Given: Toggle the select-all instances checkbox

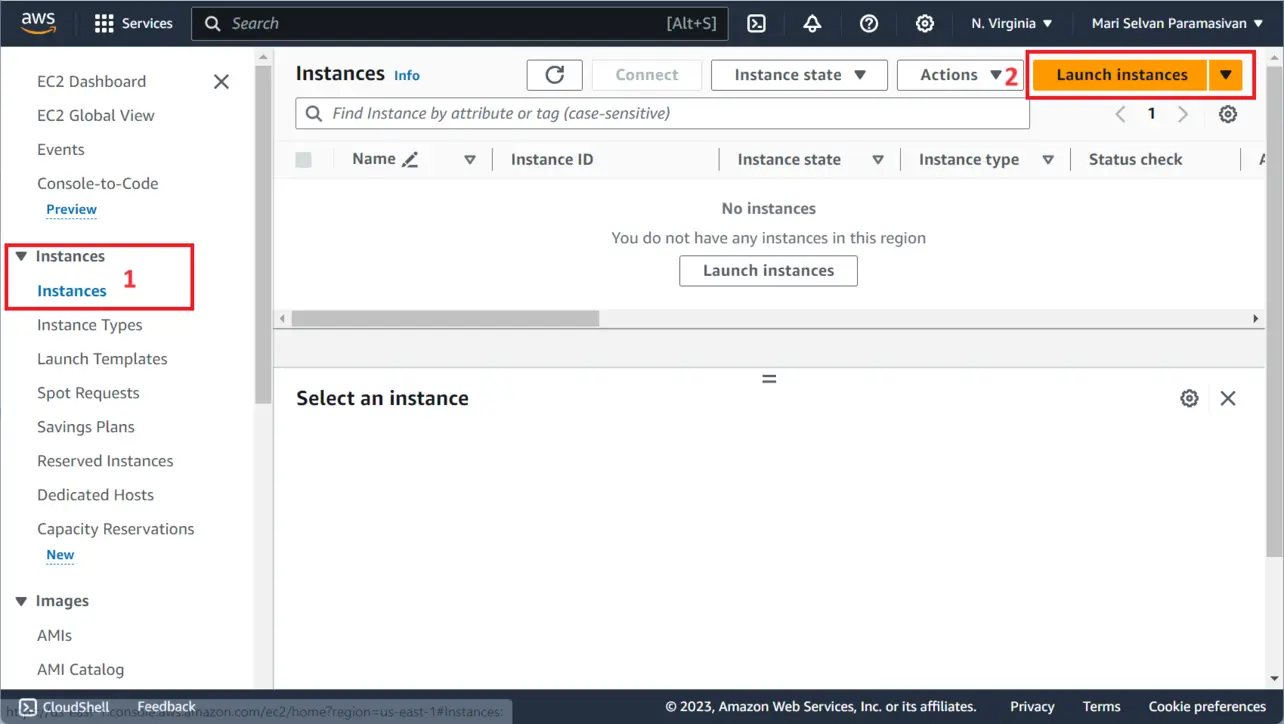Looking at the screenshot, I should pyautogui.click(x=304, y=160).
